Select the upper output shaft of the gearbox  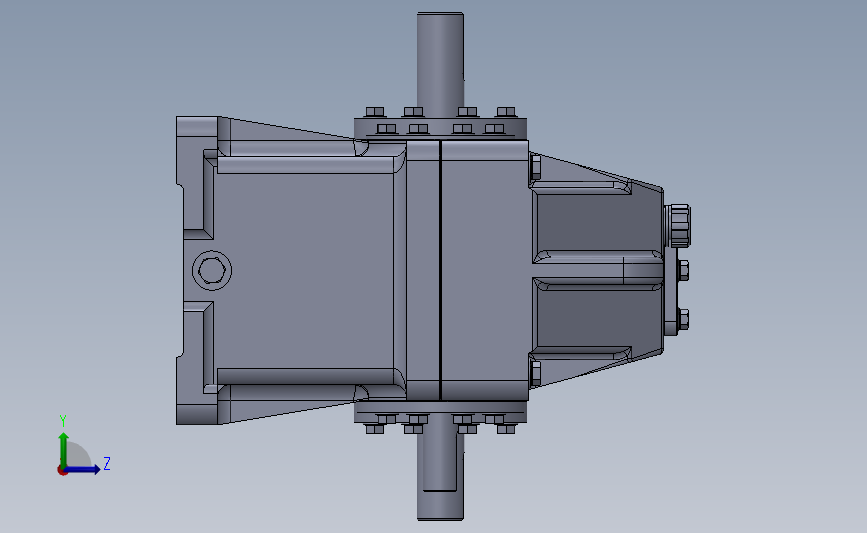click(x=440, y=64)
